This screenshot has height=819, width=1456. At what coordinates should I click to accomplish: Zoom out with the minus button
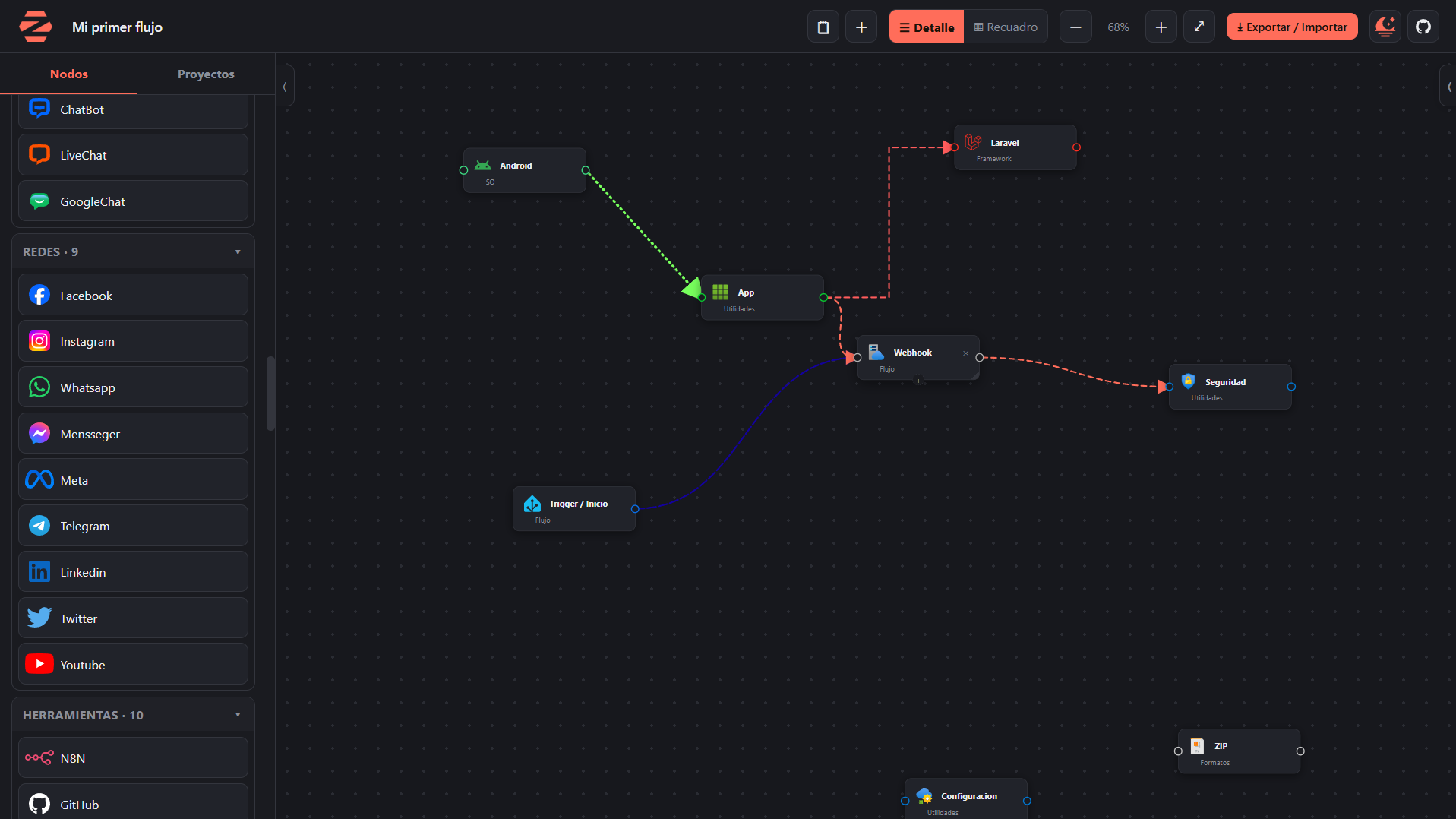pos(1075,27)
